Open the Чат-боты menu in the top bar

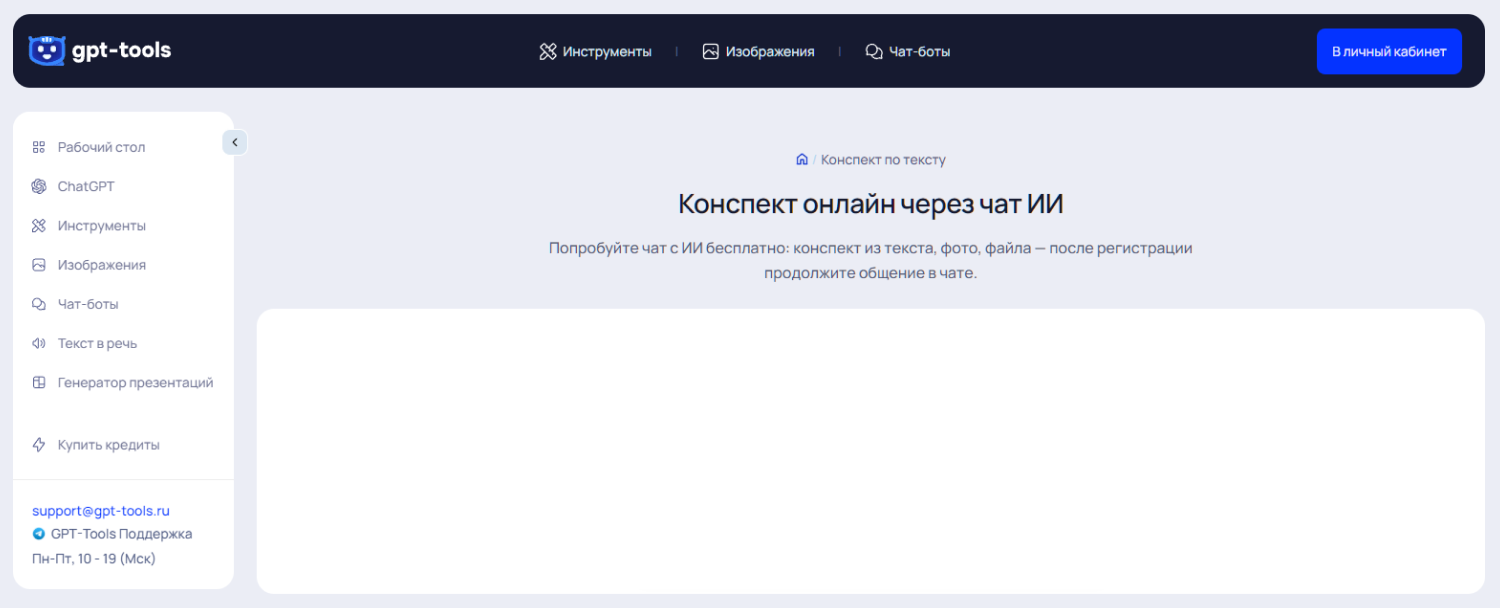click(x=907, y=51)
